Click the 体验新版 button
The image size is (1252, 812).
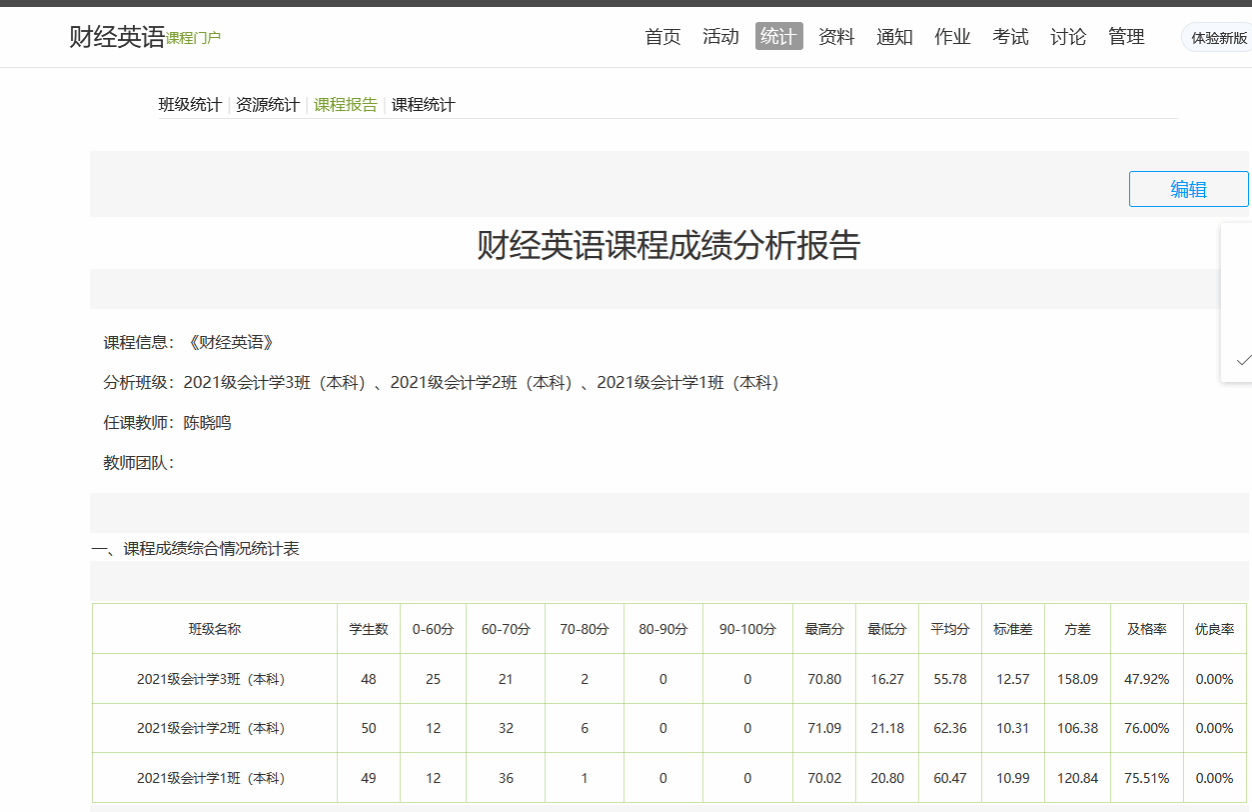coord(1218,38)
